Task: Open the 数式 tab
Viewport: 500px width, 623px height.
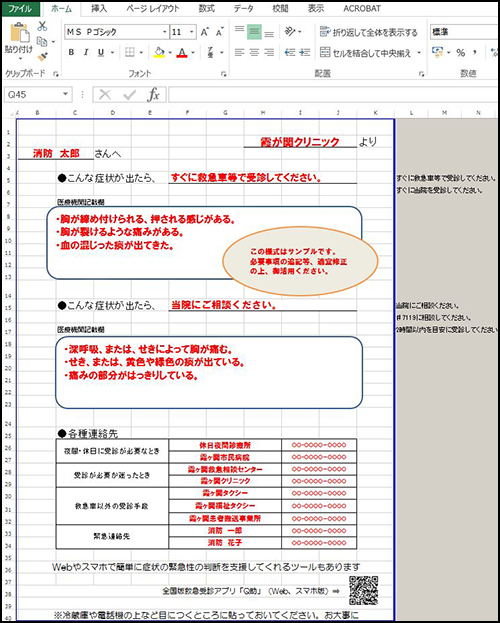Action: tap(207, 8)
